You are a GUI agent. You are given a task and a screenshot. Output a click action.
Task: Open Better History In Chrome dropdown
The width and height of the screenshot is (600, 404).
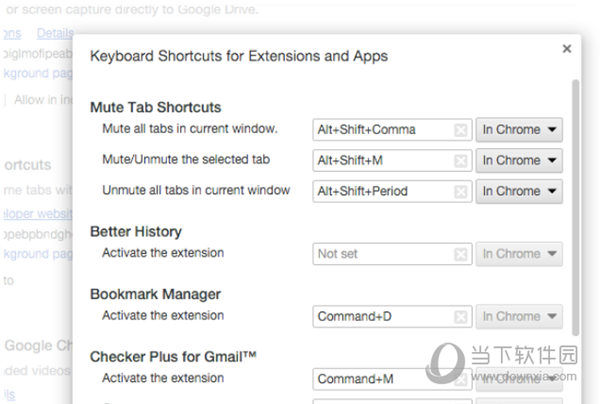pos(519,254)
